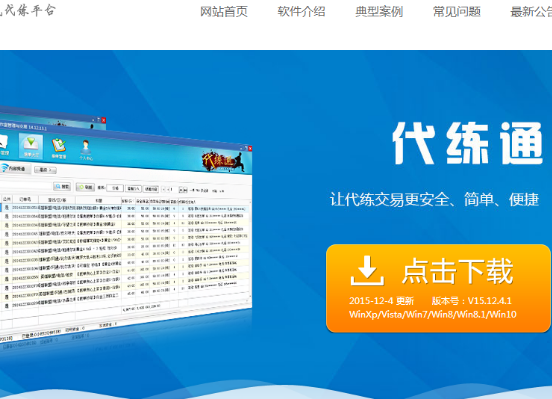
Task: Click the wifi signal icon in the app preview
Action: coord(4,168)
